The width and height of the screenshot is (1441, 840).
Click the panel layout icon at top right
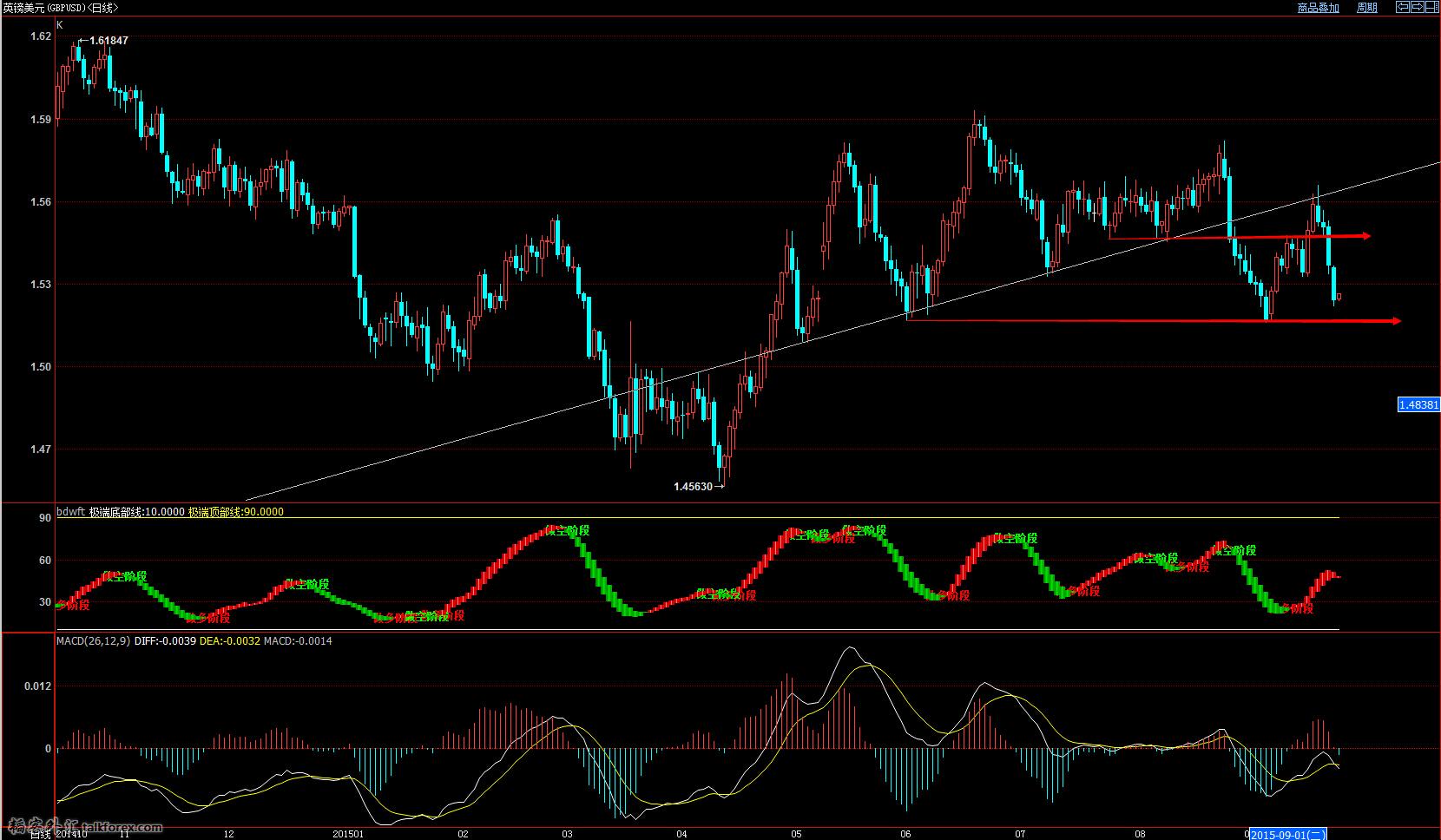(x=1431, y=7)
